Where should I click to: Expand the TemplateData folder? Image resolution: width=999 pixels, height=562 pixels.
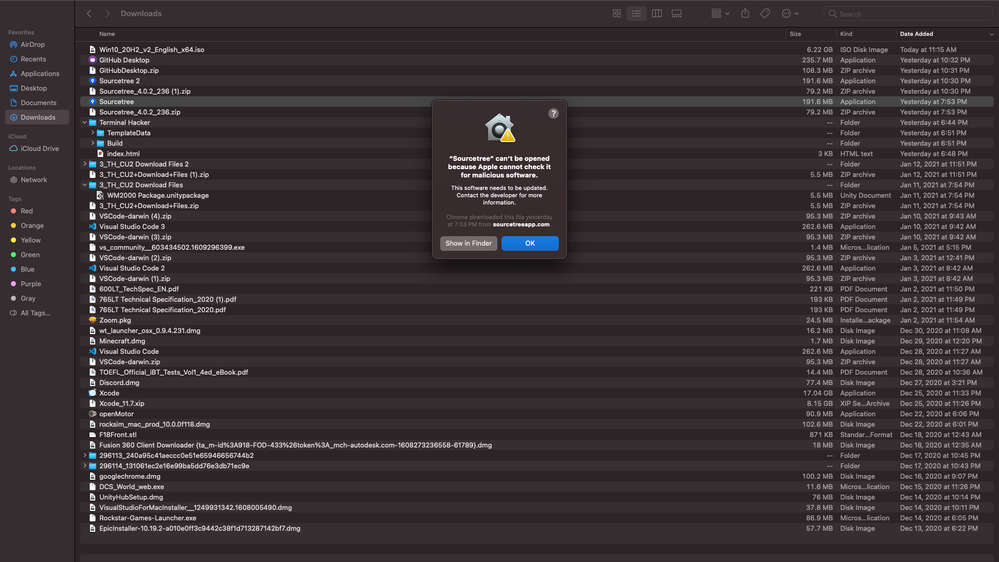(92, 133)
